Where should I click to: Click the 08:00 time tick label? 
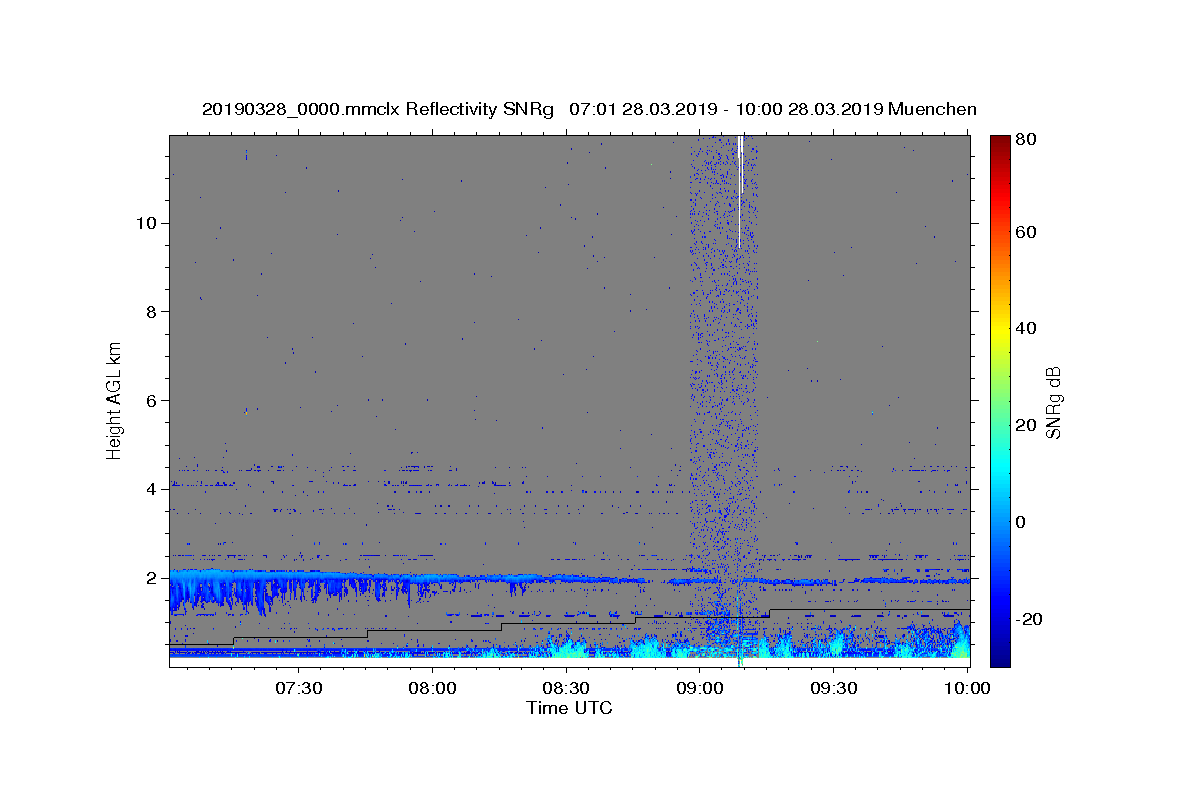pos(432,688)
